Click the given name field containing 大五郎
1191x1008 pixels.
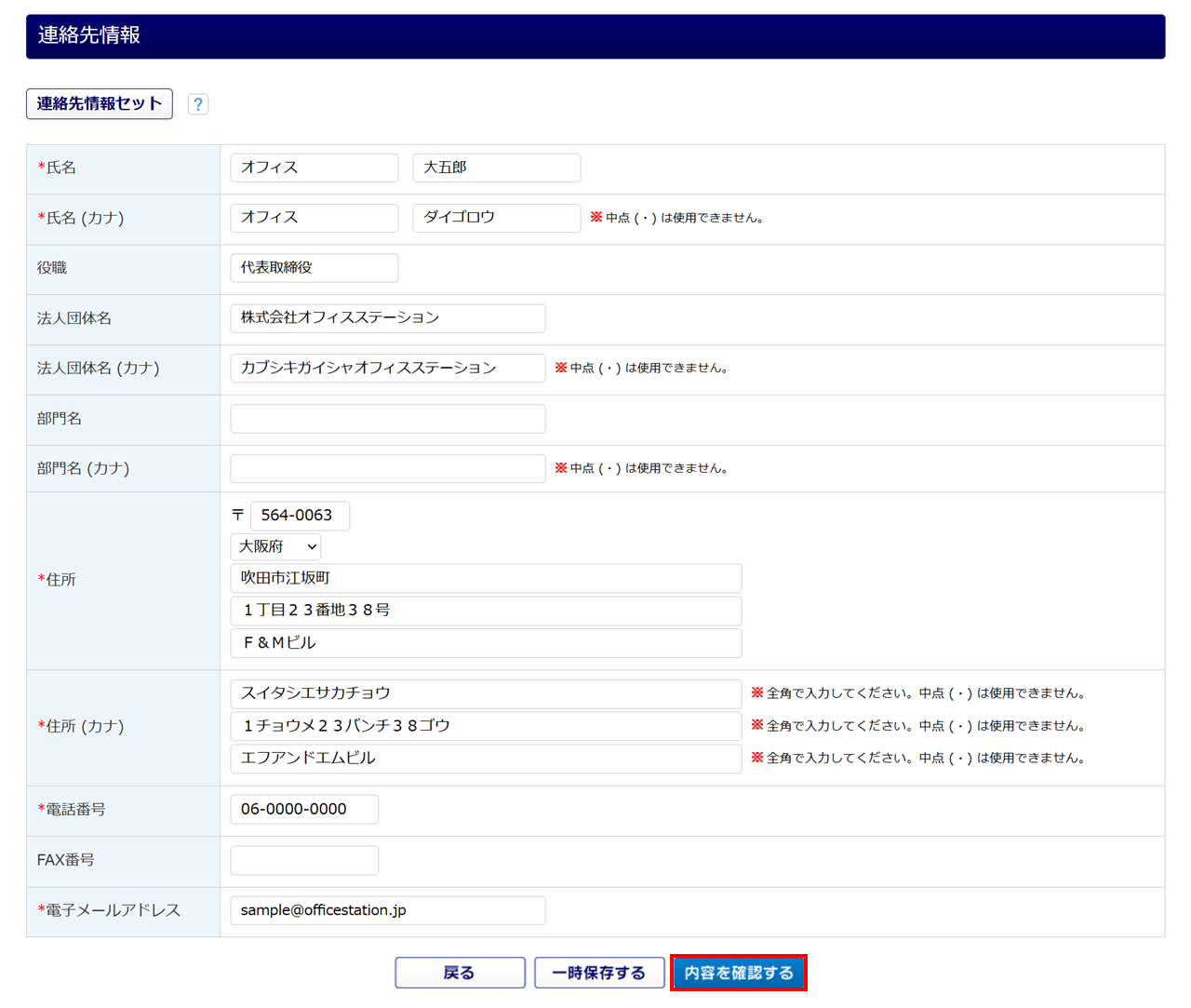(496, 168)
